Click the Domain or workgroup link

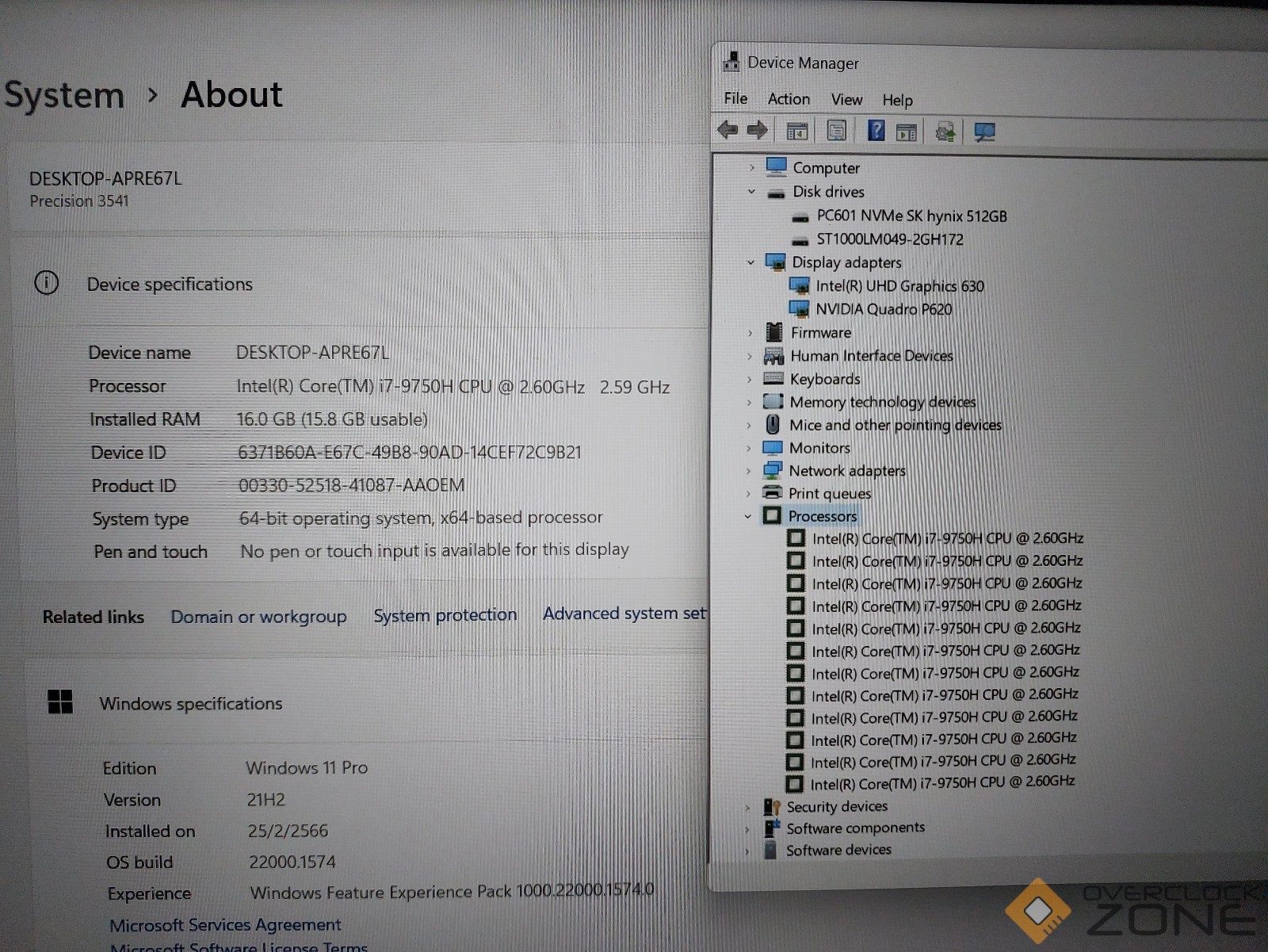pyautogui.click(x=258, y=617)
